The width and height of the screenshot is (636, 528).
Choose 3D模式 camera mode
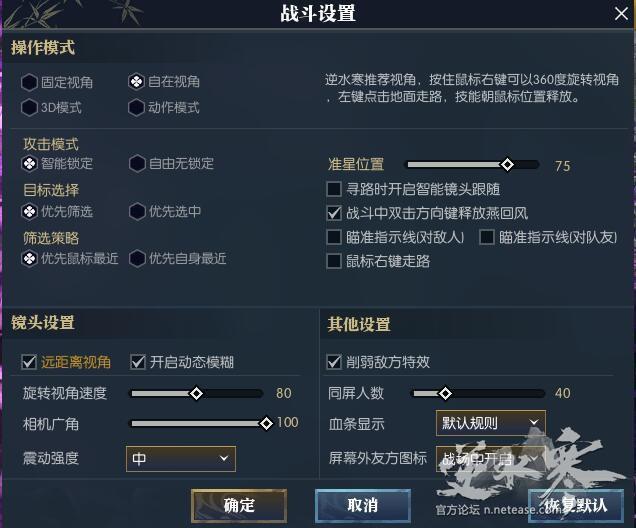click(30, 107)
